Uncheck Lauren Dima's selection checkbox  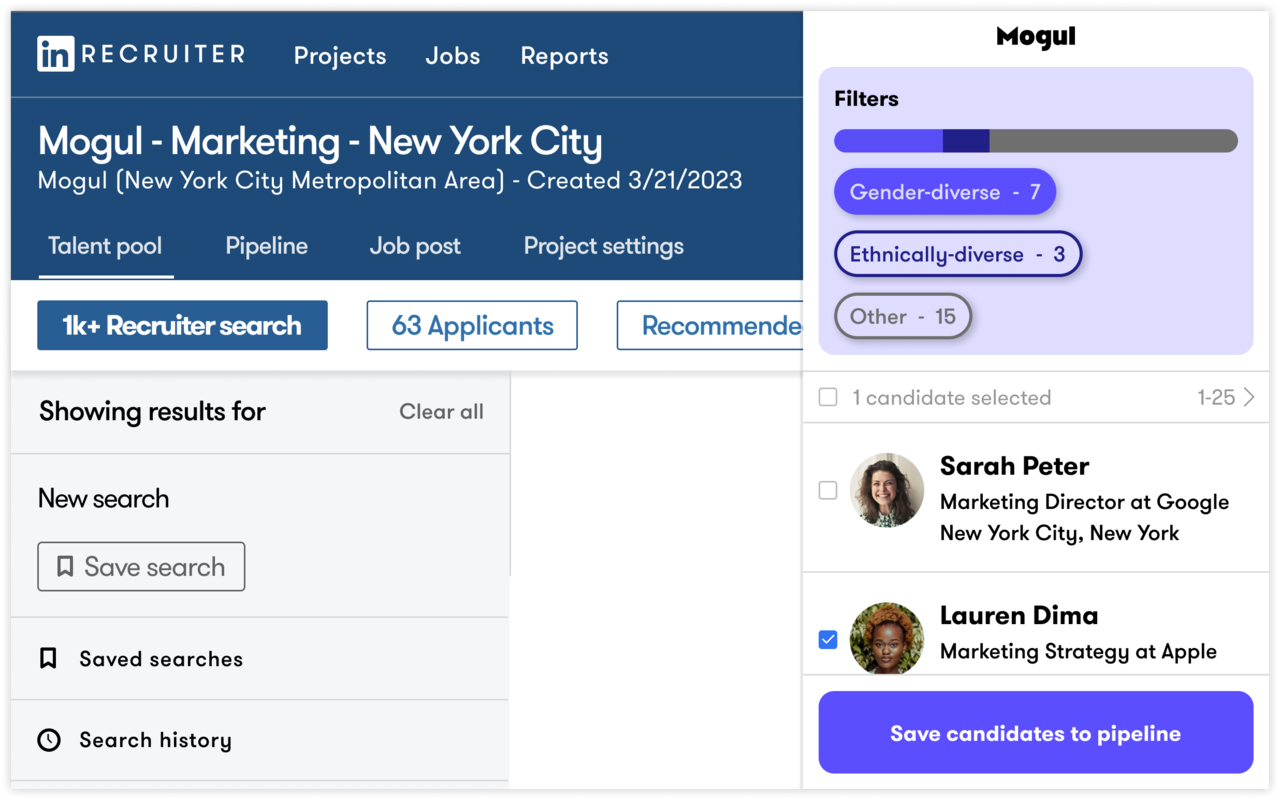pos(828,639)
